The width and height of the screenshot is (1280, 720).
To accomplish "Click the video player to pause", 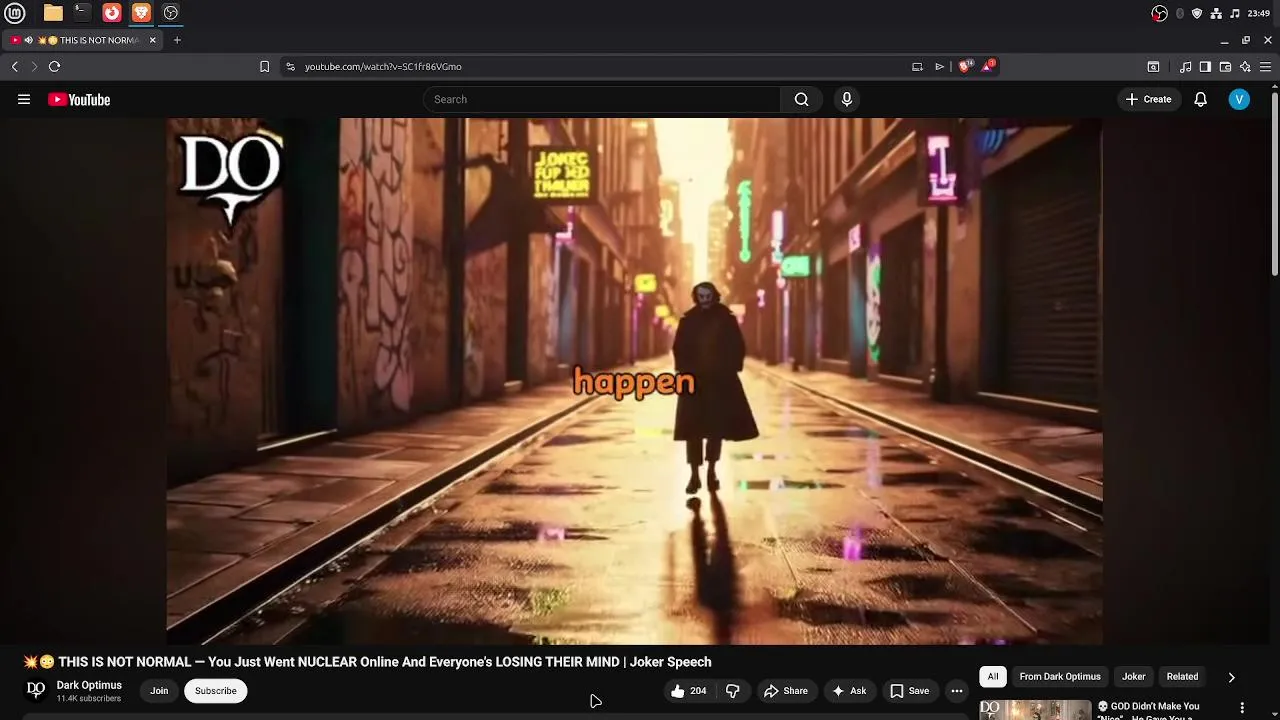I will click(635, 381).
